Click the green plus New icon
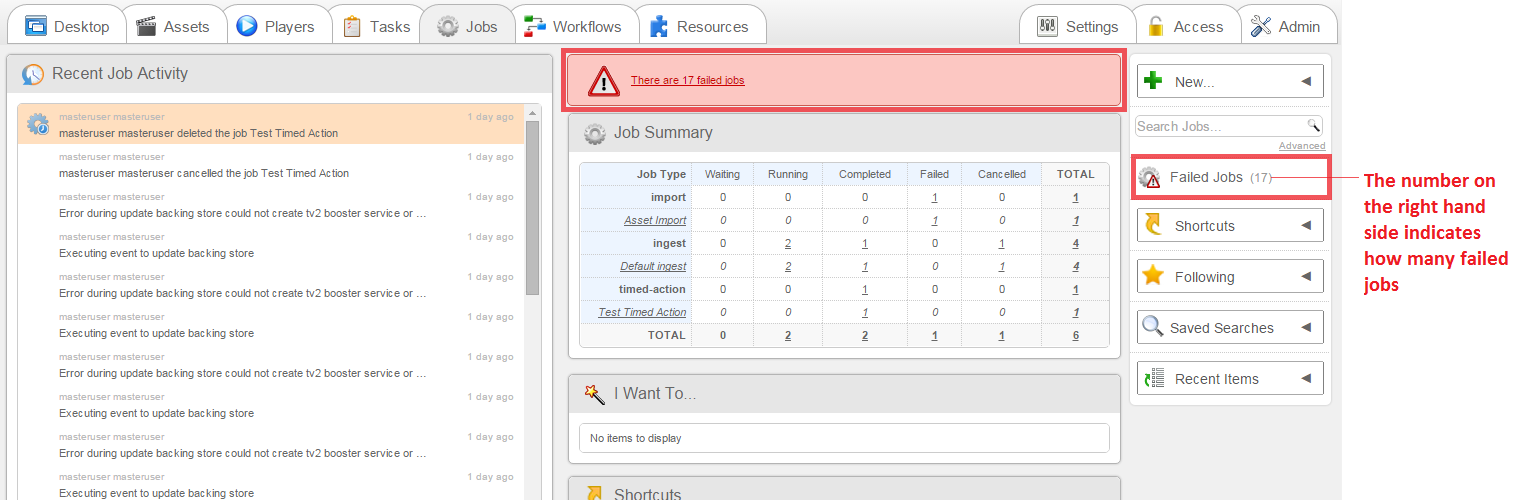The height and width of the screenshot is (502, 1519). (x=1153, y=81)
